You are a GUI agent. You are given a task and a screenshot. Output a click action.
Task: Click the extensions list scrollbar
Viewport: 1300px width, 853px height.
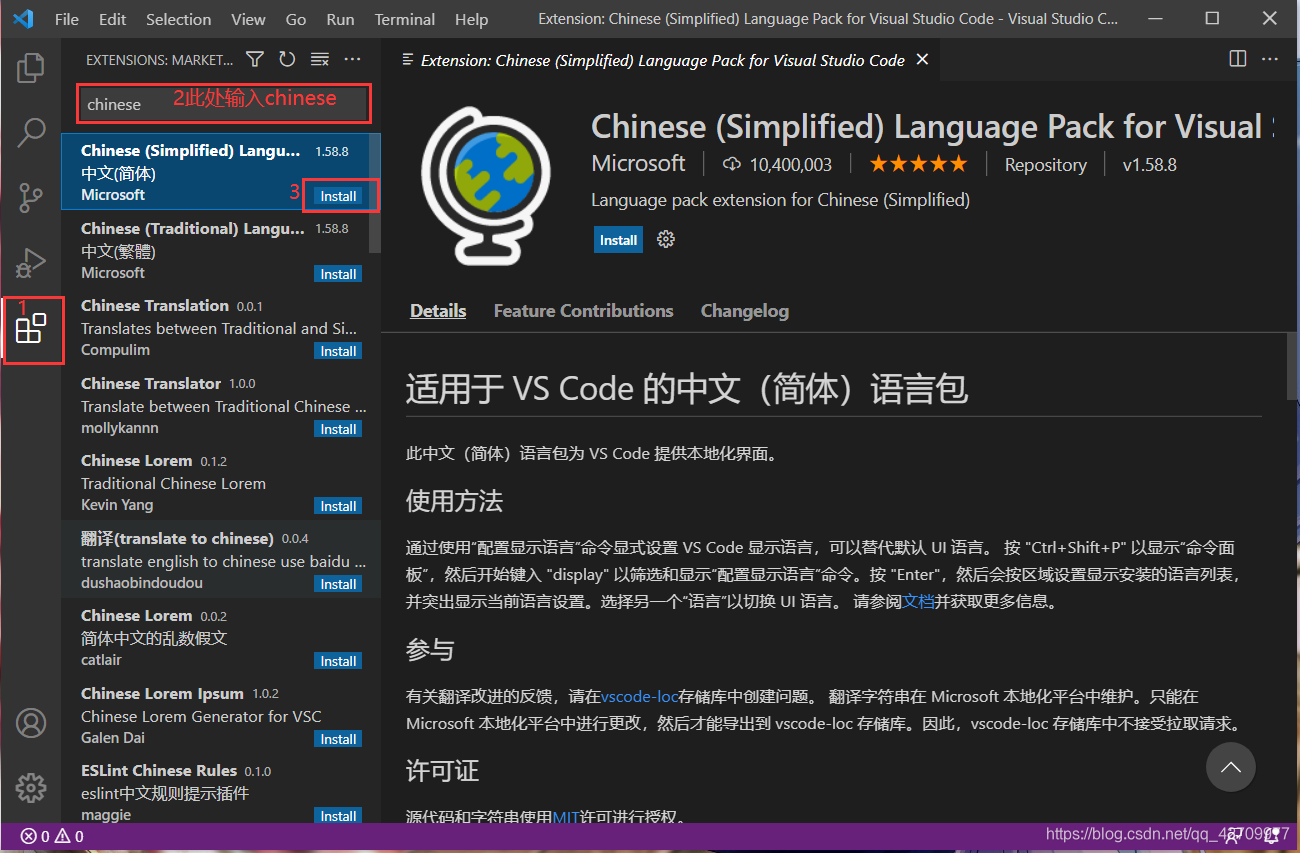pyautogui.click(x=375, y=193)
